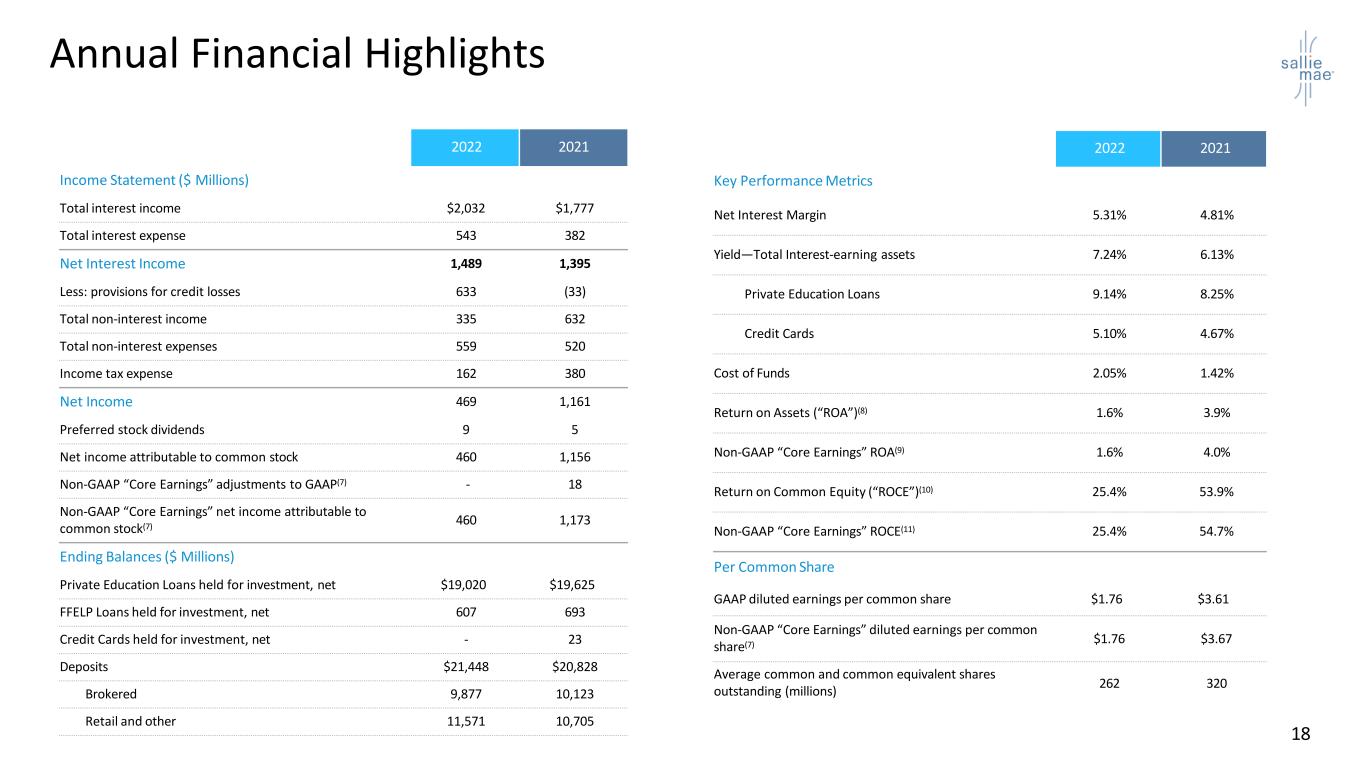
Task: Select the 2022 header above Key Performance Metrics
Action: click(x=1106, y=149)
